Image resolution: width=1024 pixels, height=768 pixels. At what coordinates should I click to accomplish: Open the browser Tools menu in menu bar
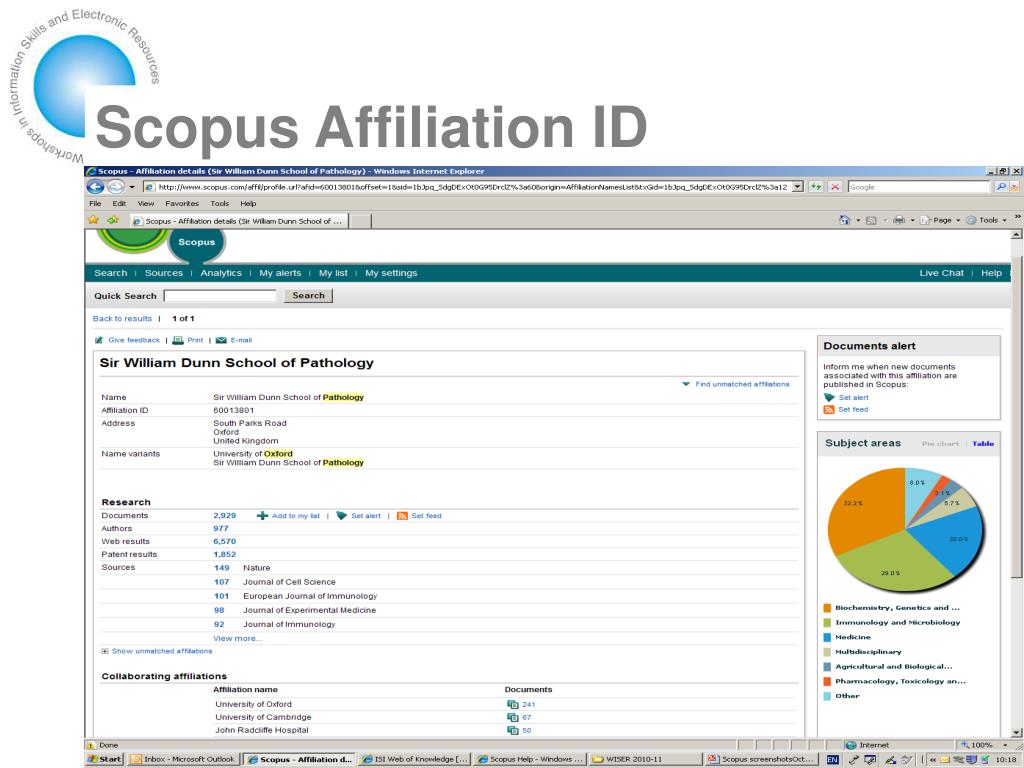coord(219,204)
